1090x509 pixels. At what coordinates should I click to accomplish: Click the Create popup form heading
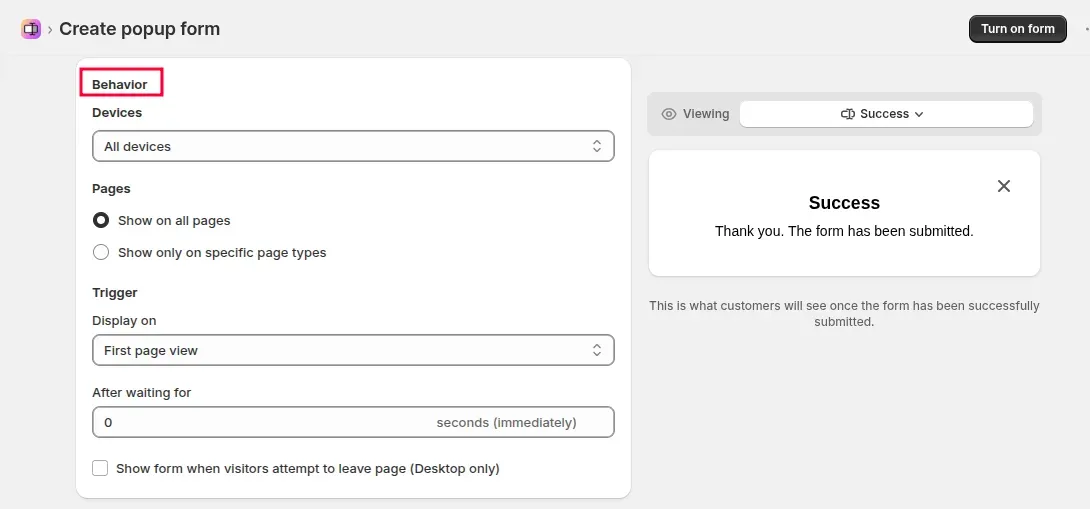[140, 29]
